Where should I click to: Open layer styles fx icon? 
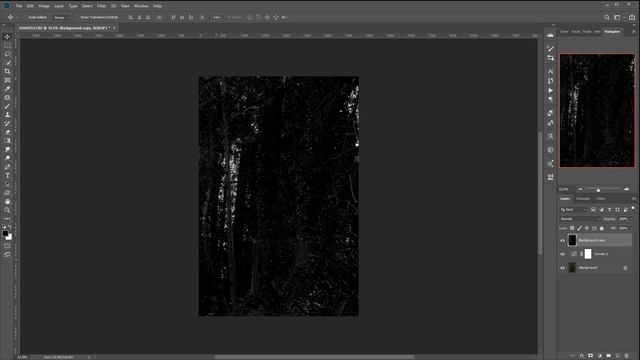click(582, 356)
